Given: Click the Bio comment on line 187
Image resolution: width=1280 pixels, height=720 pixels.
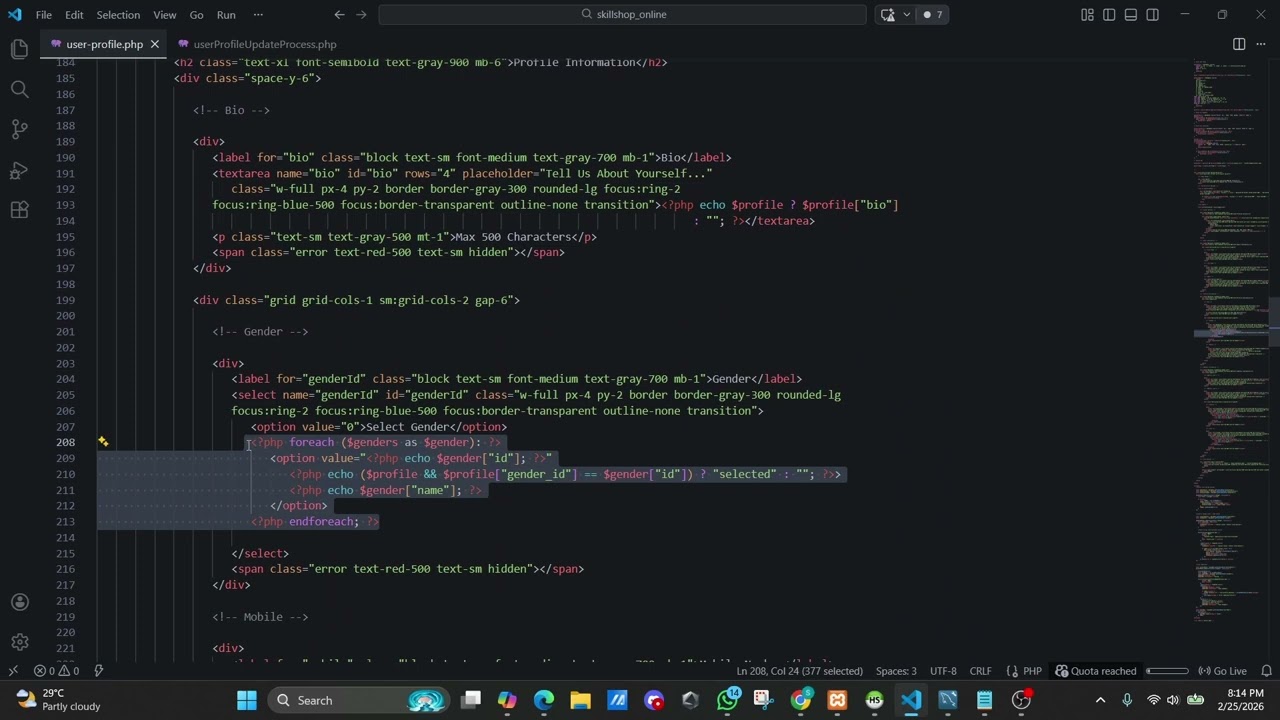Looking at the screenshot, I should click(x=231, y=110).
